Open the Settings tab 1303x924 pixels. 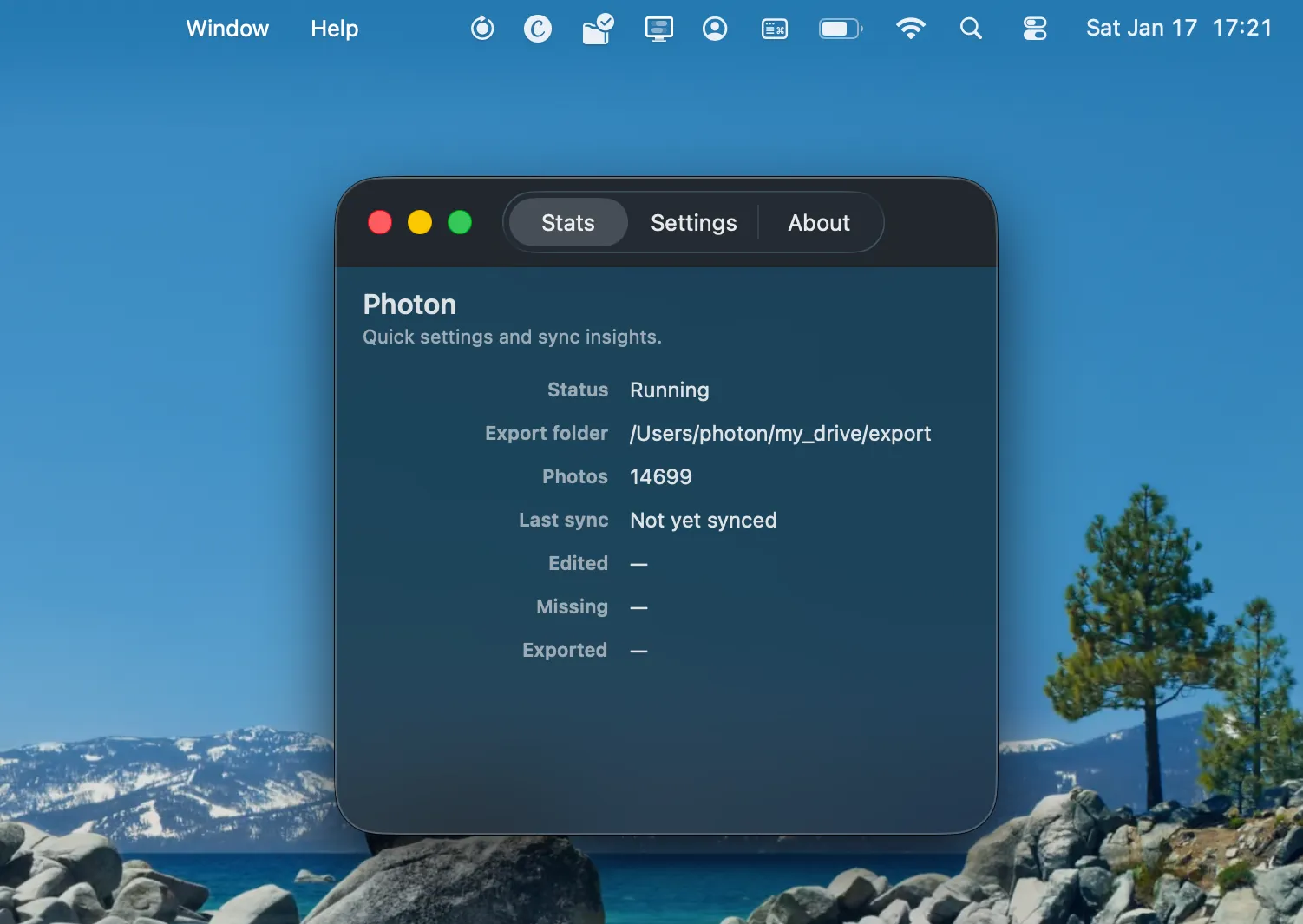(x=693, y=223)
